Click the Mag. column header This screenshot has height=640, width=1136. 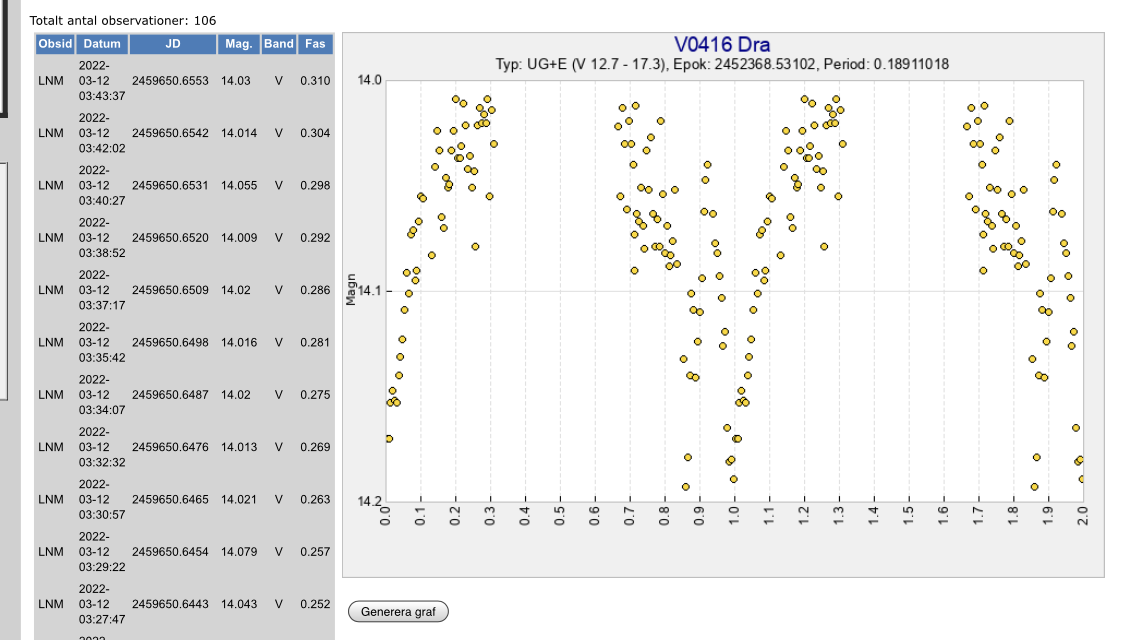238,44
